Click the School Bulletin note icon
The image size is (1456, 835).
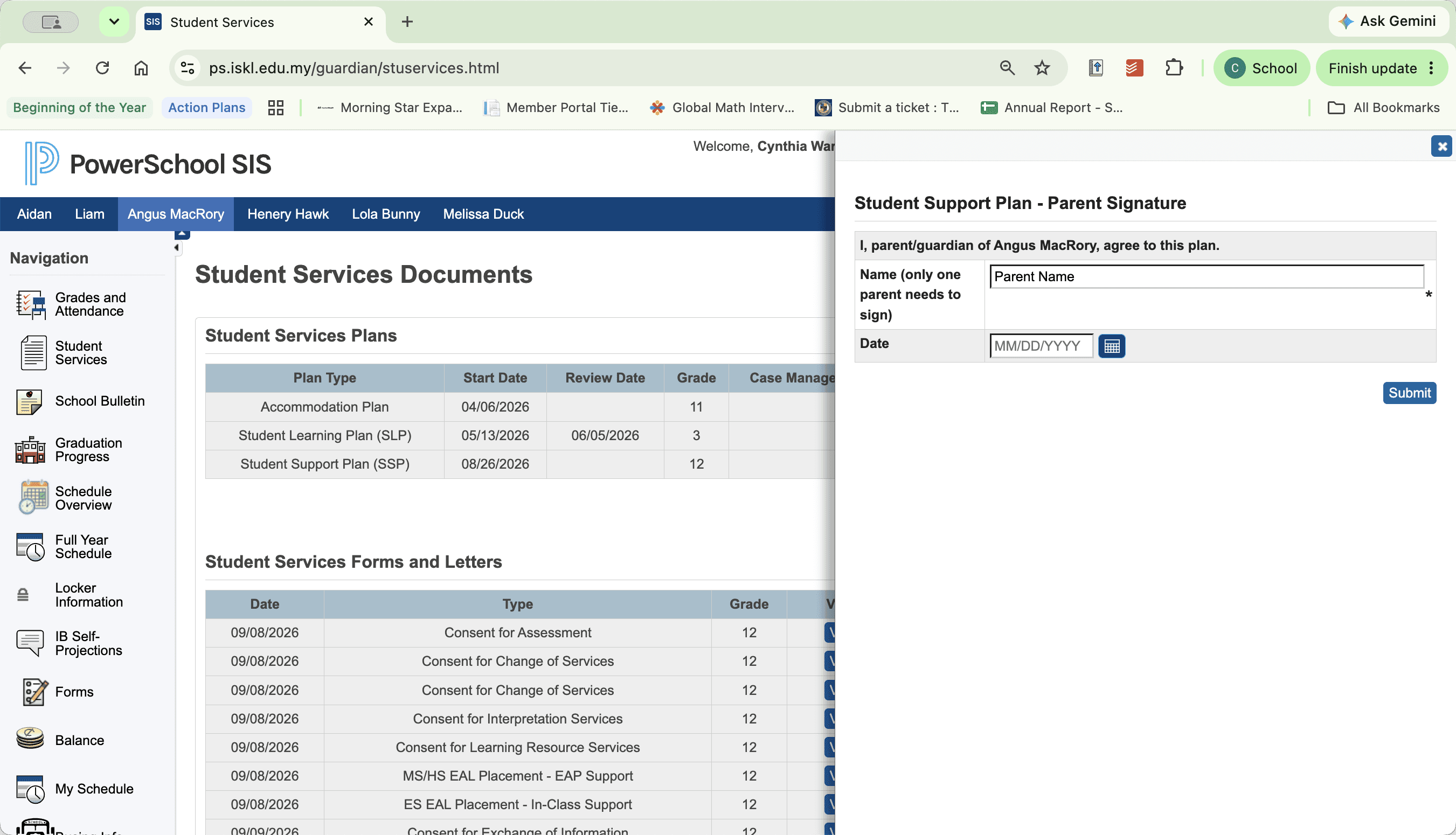[29, 401]
